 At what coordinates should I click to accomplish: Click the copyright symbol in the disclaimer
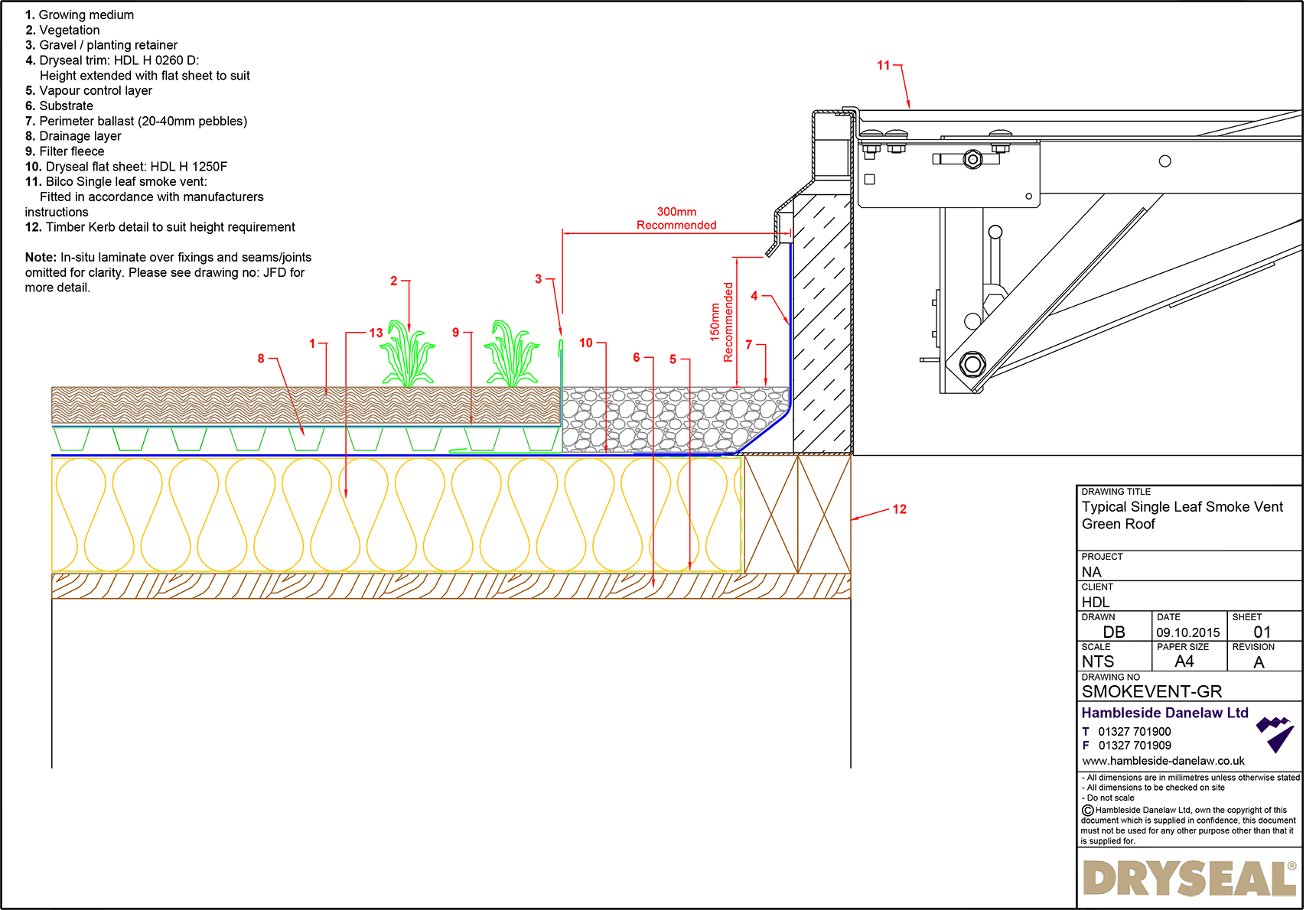(x=1086, y=810)
